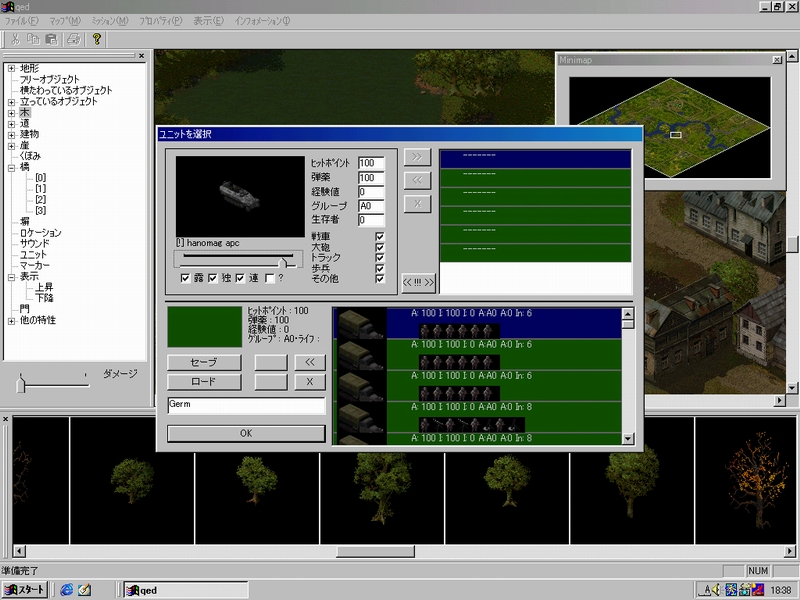Expand the 道 tree node

11,124
